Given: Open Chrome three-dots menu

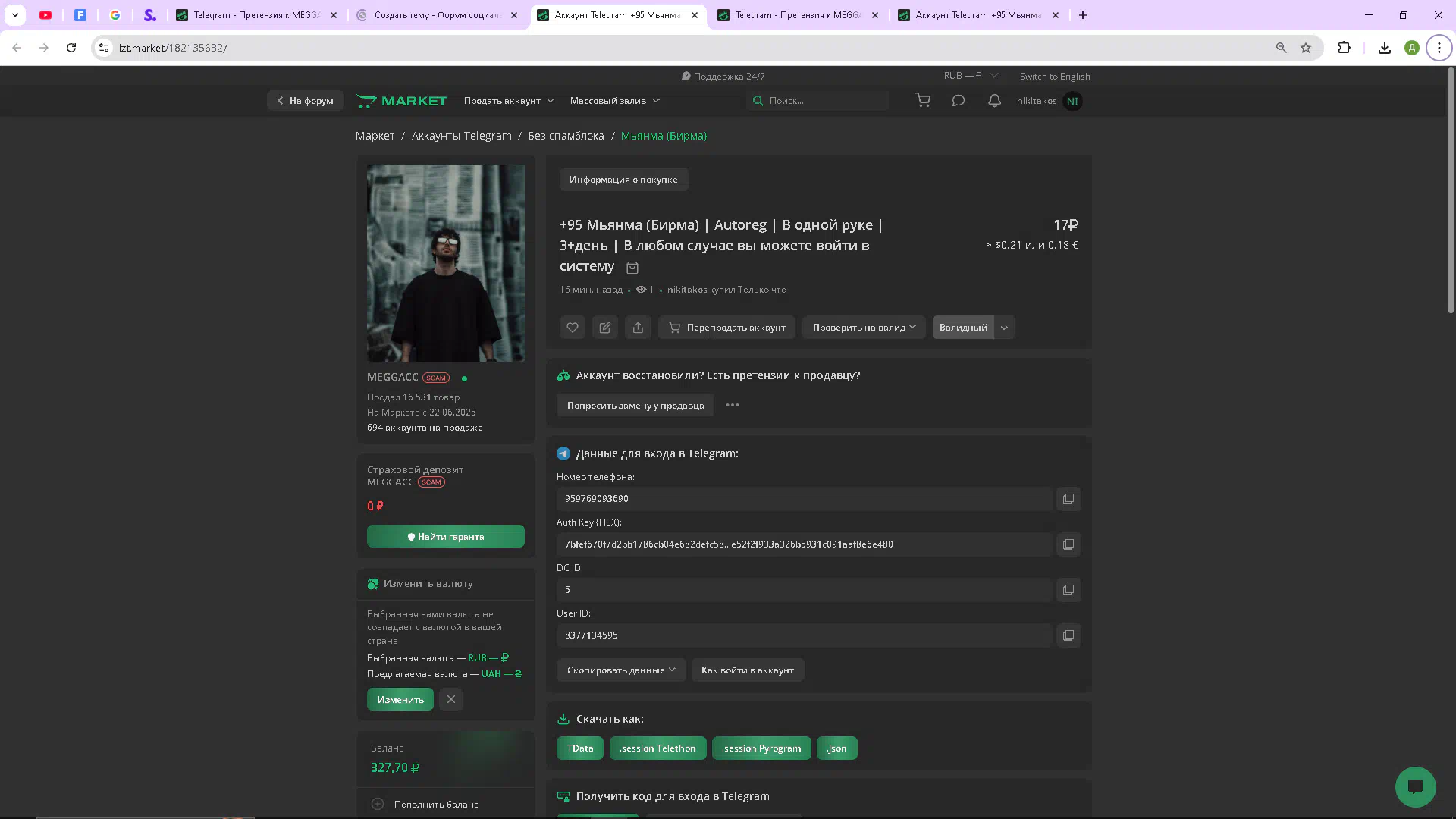Looking at the screenshot, I should (x=1439, y=48).
